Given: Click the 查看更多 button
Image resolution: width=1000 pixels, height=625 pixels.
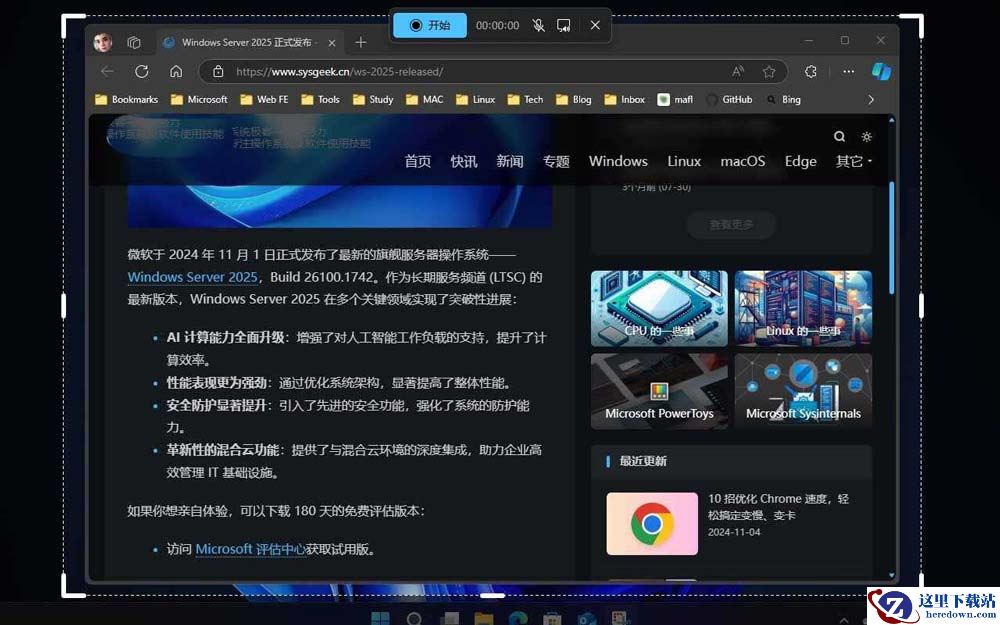Looking at the screenshot, I should (732, 224).
